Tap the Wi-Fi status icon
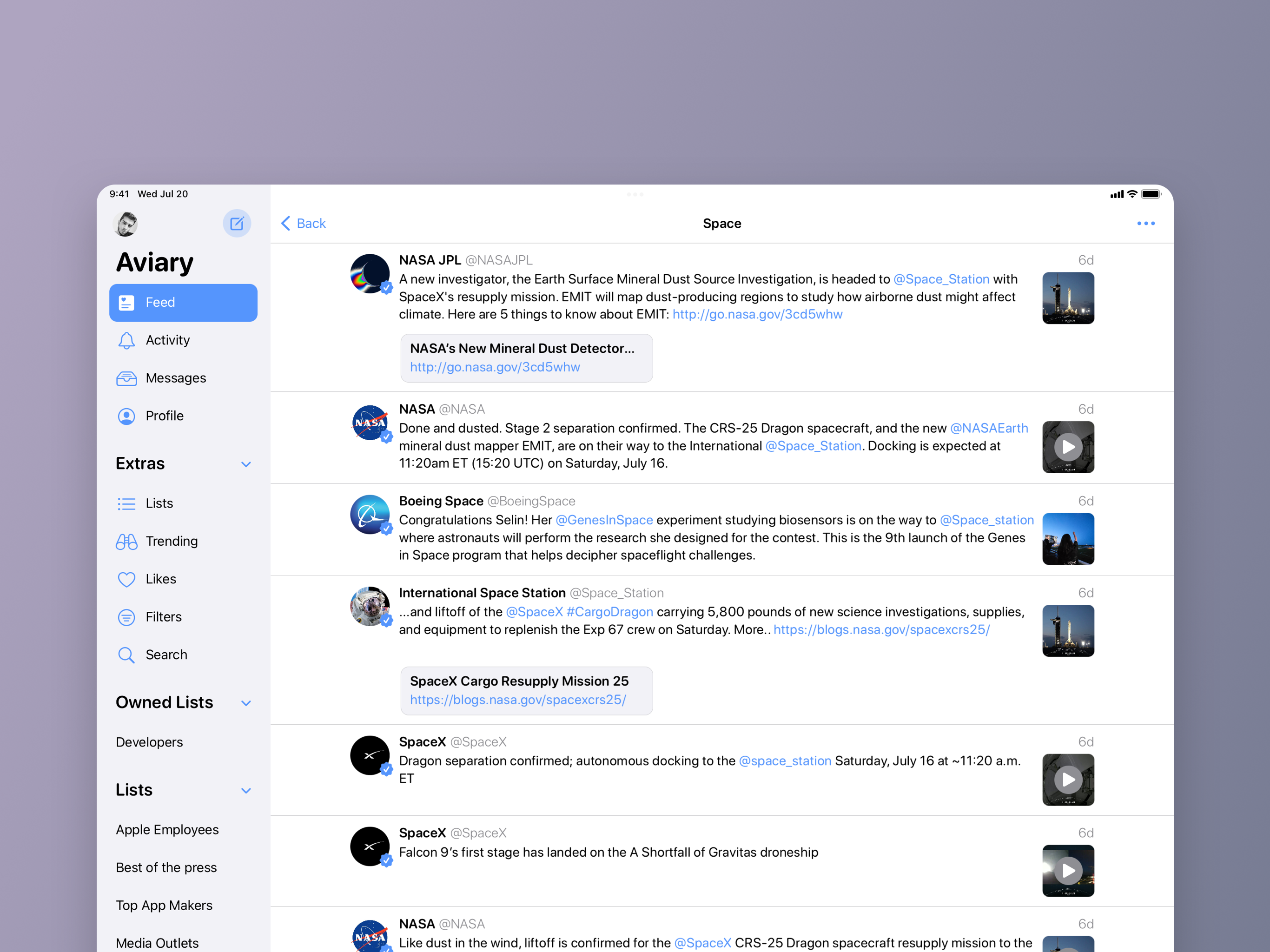This screenshot has height=952, width=1270. click(x=1131, y=194)
